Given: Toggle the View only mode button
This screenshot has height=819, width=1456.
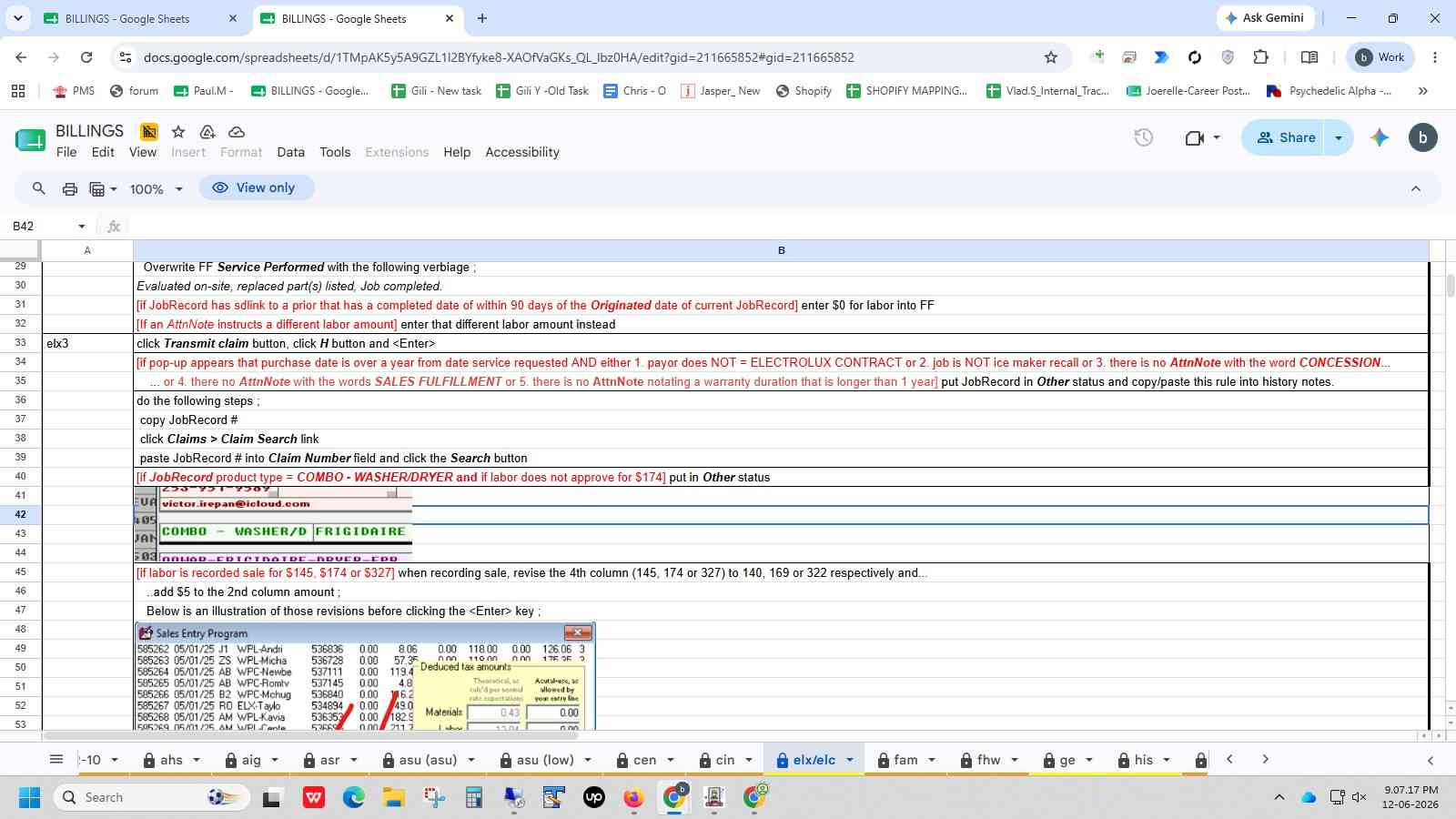Looking at the screenshot, I should pyautogui.click(x=256, y=187).
